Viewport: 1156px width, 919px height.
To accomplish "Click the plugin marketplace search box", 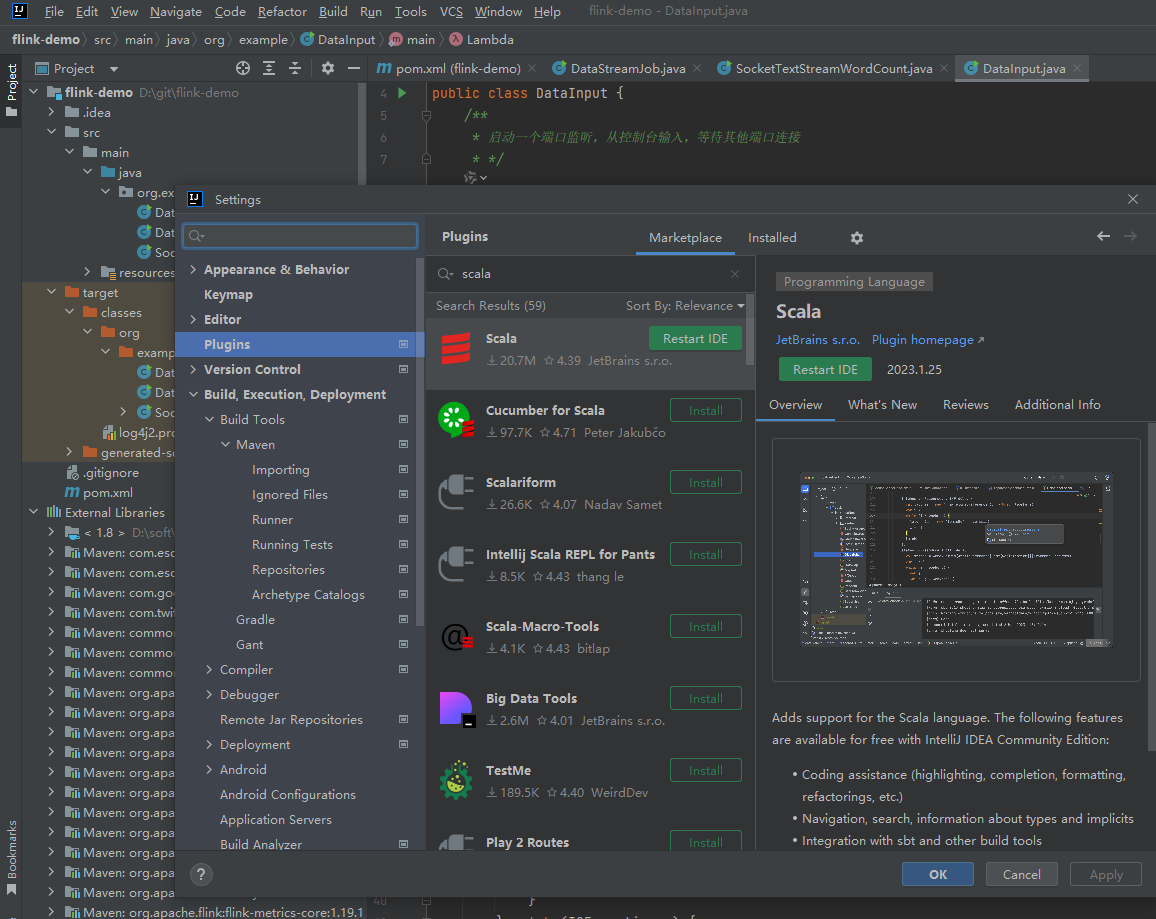I will pos(591,274).
